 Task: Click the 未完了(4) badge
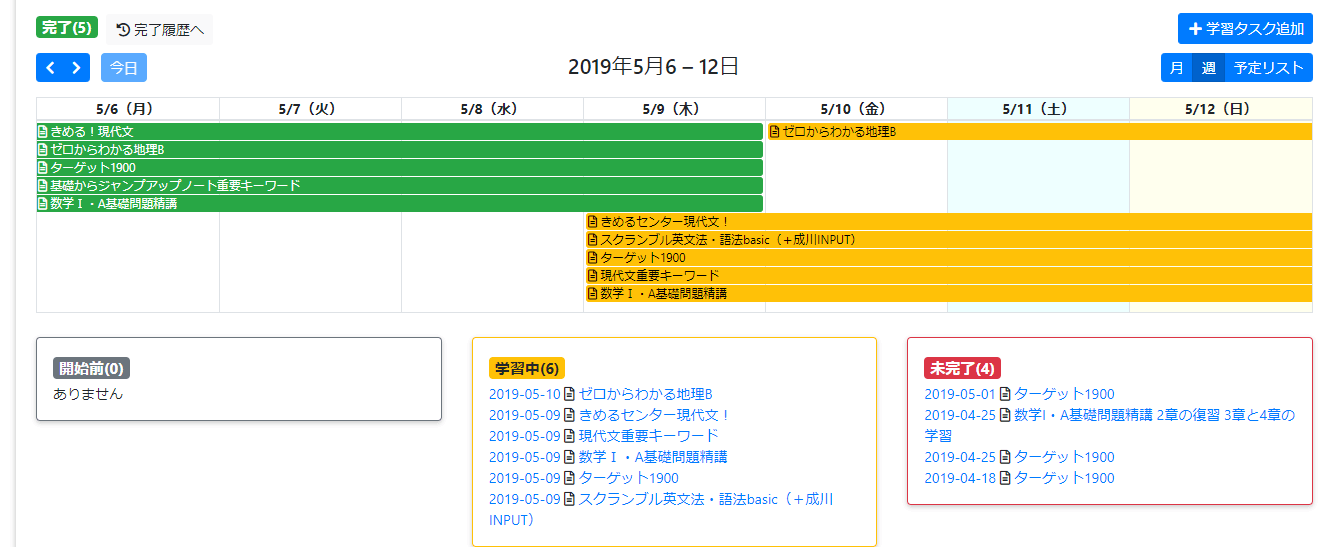962,368
